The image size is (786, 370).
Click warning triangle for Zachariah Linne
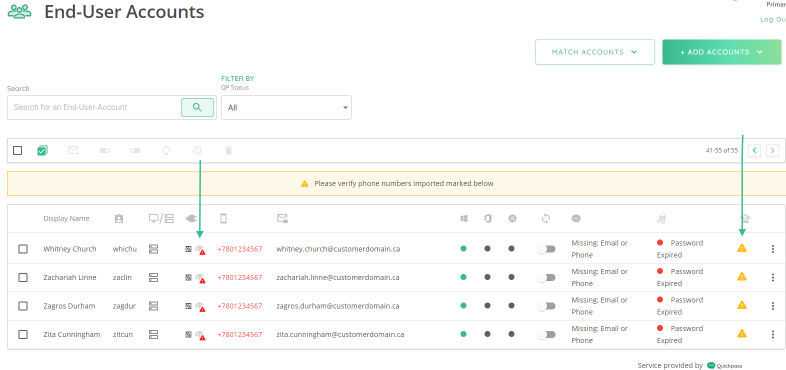point(742,276)
